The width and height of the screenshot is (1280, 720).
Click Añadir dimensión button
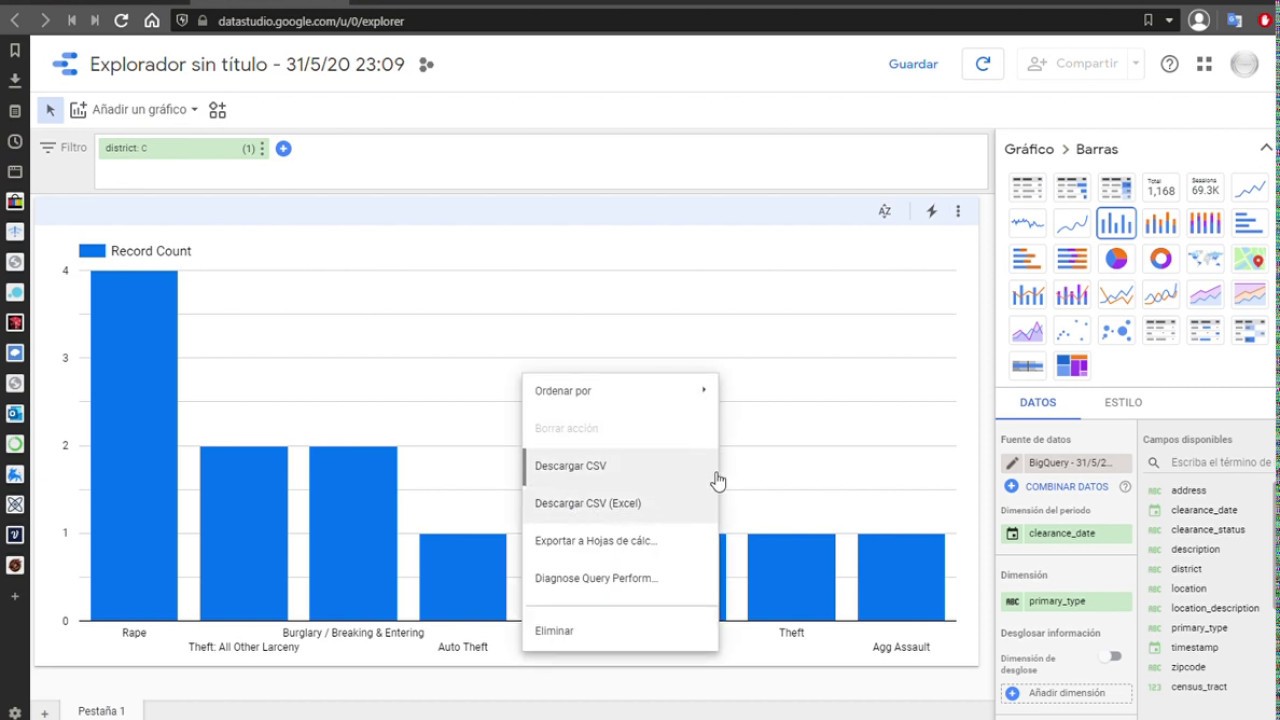click(x=1067, y=693)
